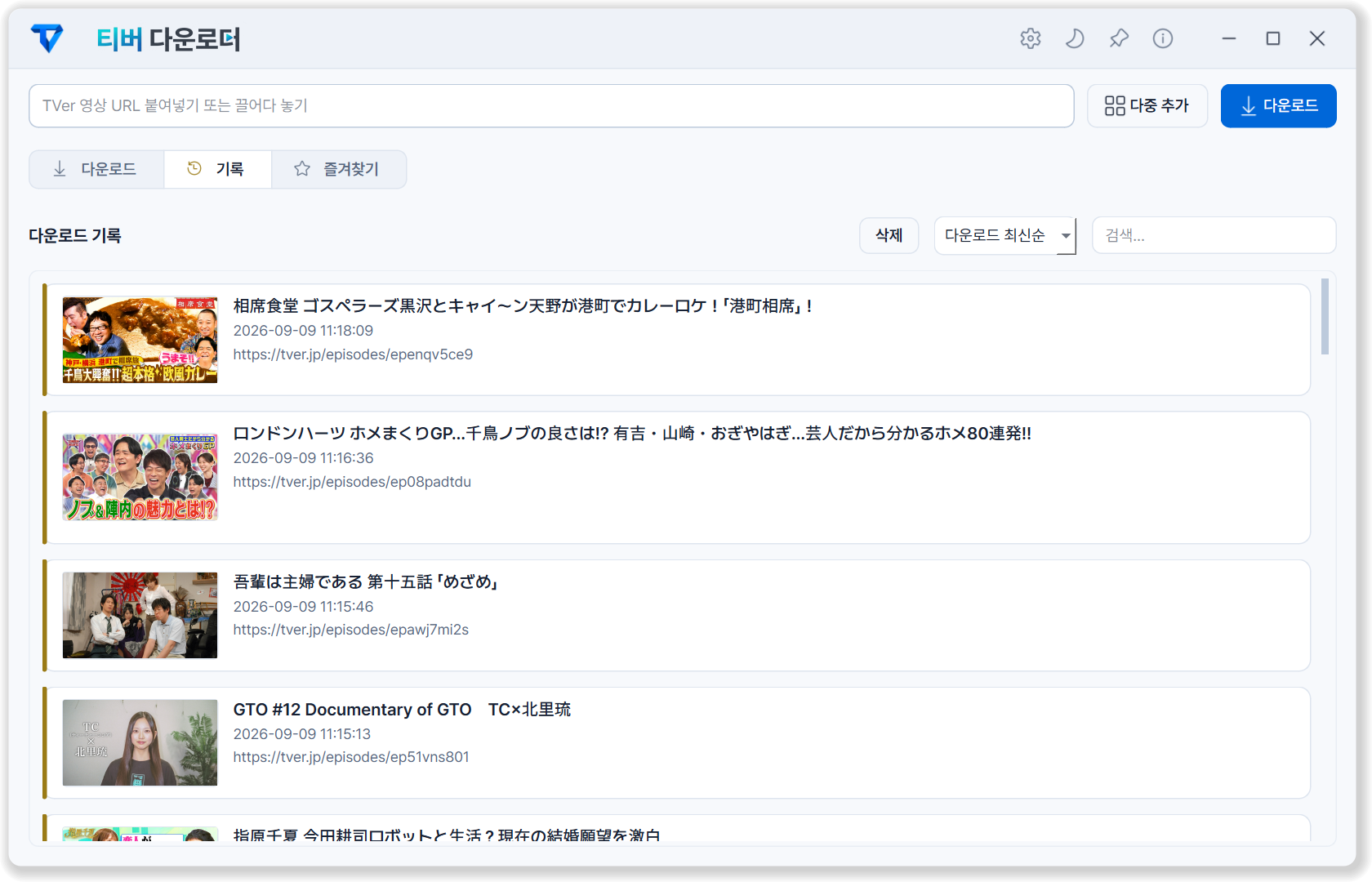Toggle dark mode with moon icon
Image resolution: width=1372 pixels, height=882 pixels.
[1075, 38]
